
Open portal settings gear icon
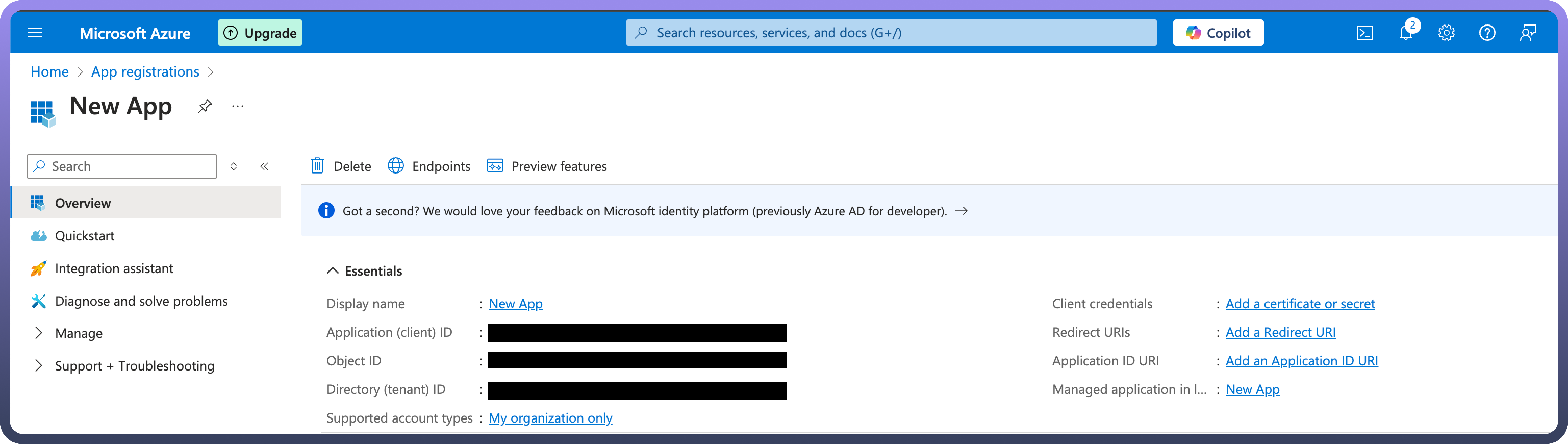point(1446,33)
